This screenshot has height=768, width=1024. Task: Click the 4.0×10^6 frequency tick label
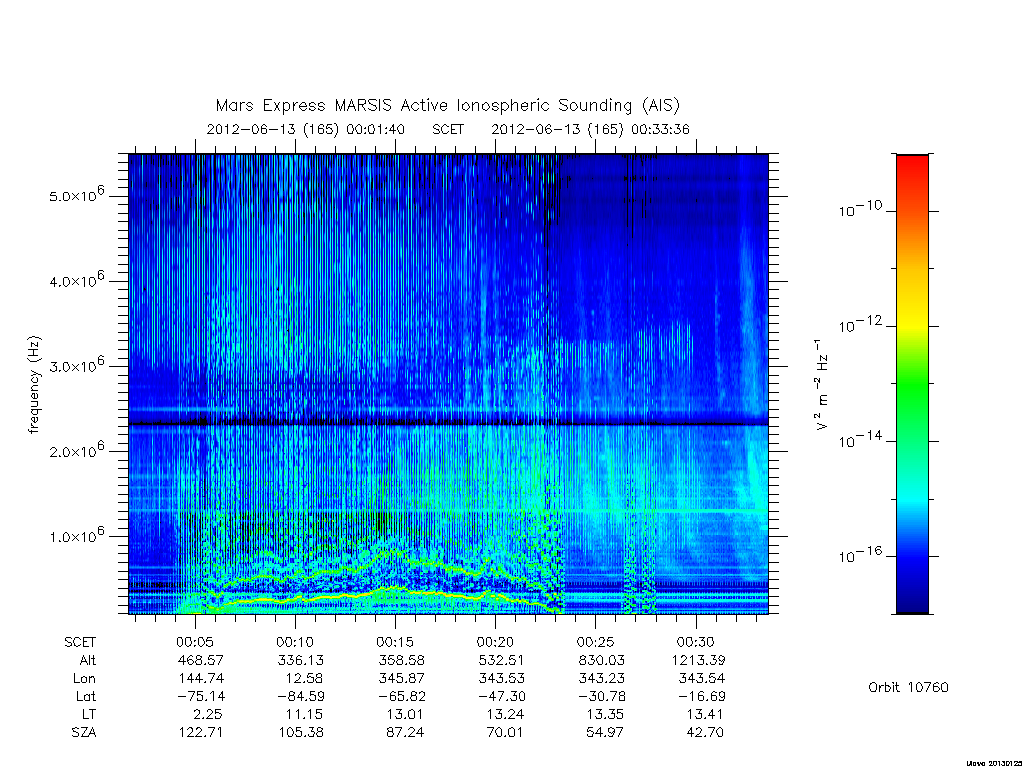click(x=76, y=280)
